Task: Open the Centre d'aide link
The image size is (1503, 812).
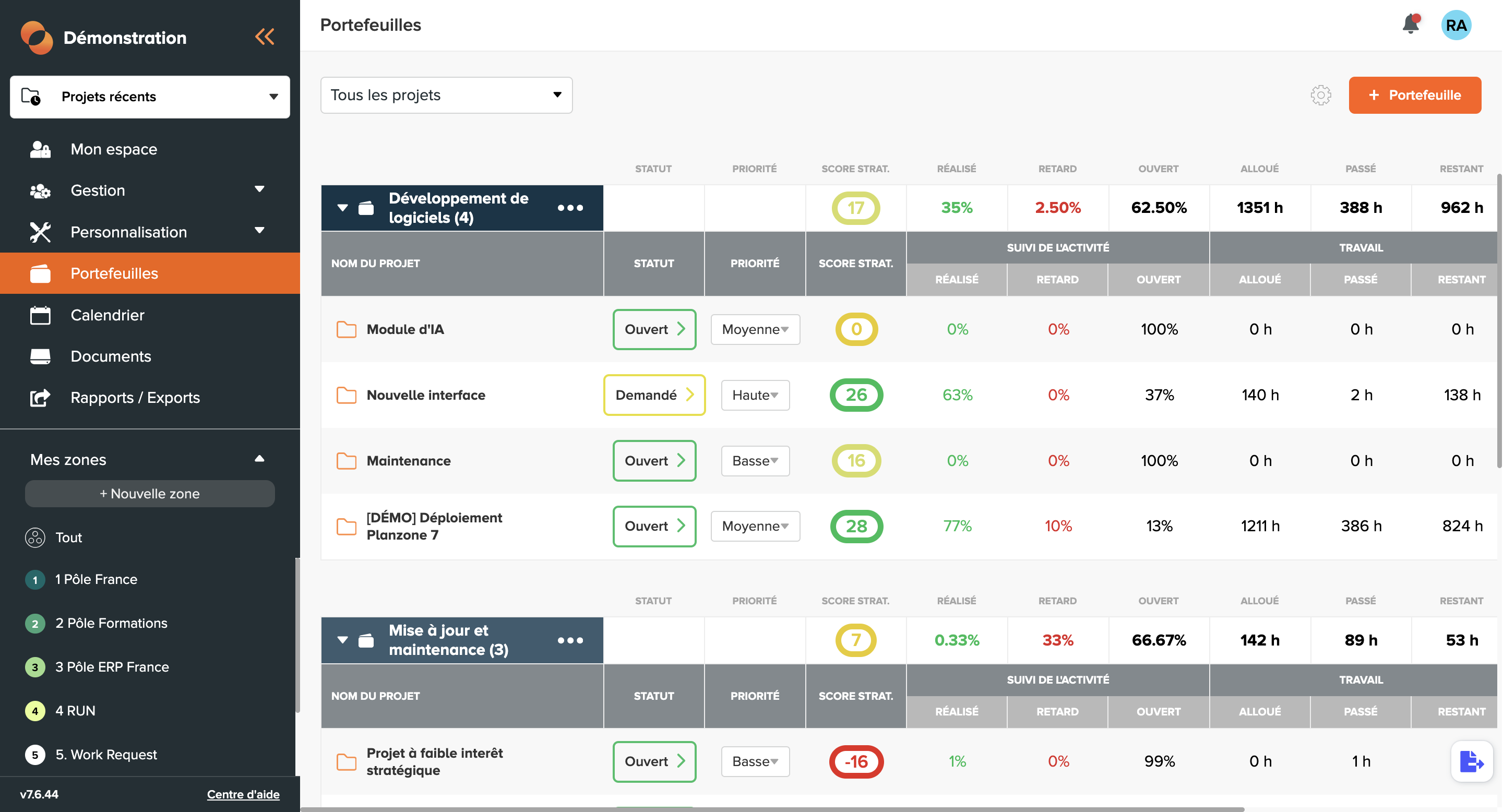Action: point(243,794)
